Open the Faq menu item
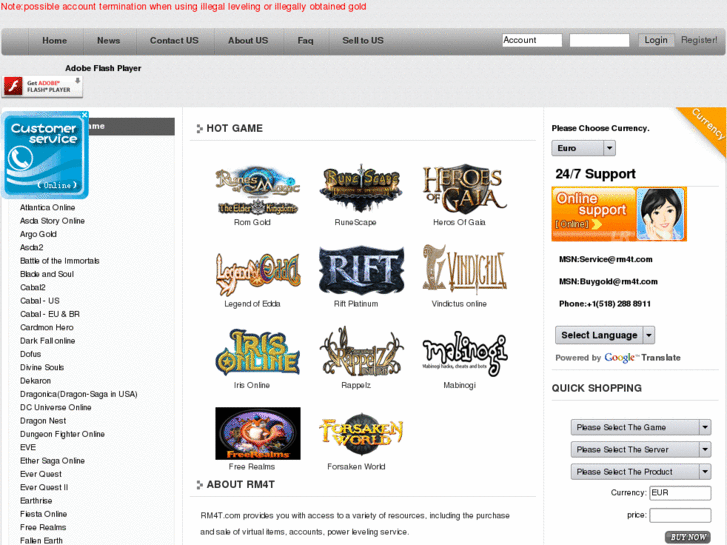727x545 pixels. pos(305,41)
